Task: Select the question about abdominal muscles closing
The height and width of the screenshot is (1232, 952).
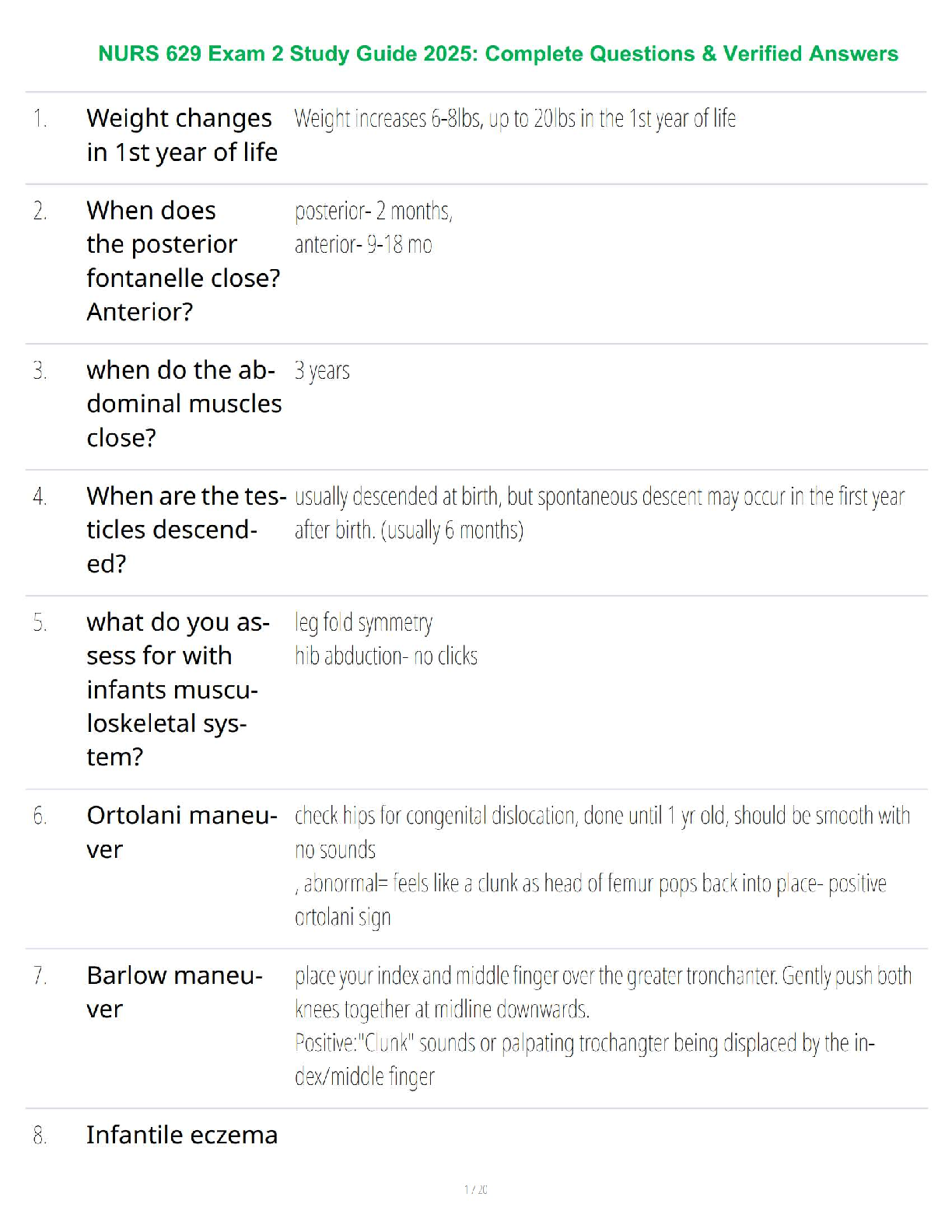Action: pos(184,404)
